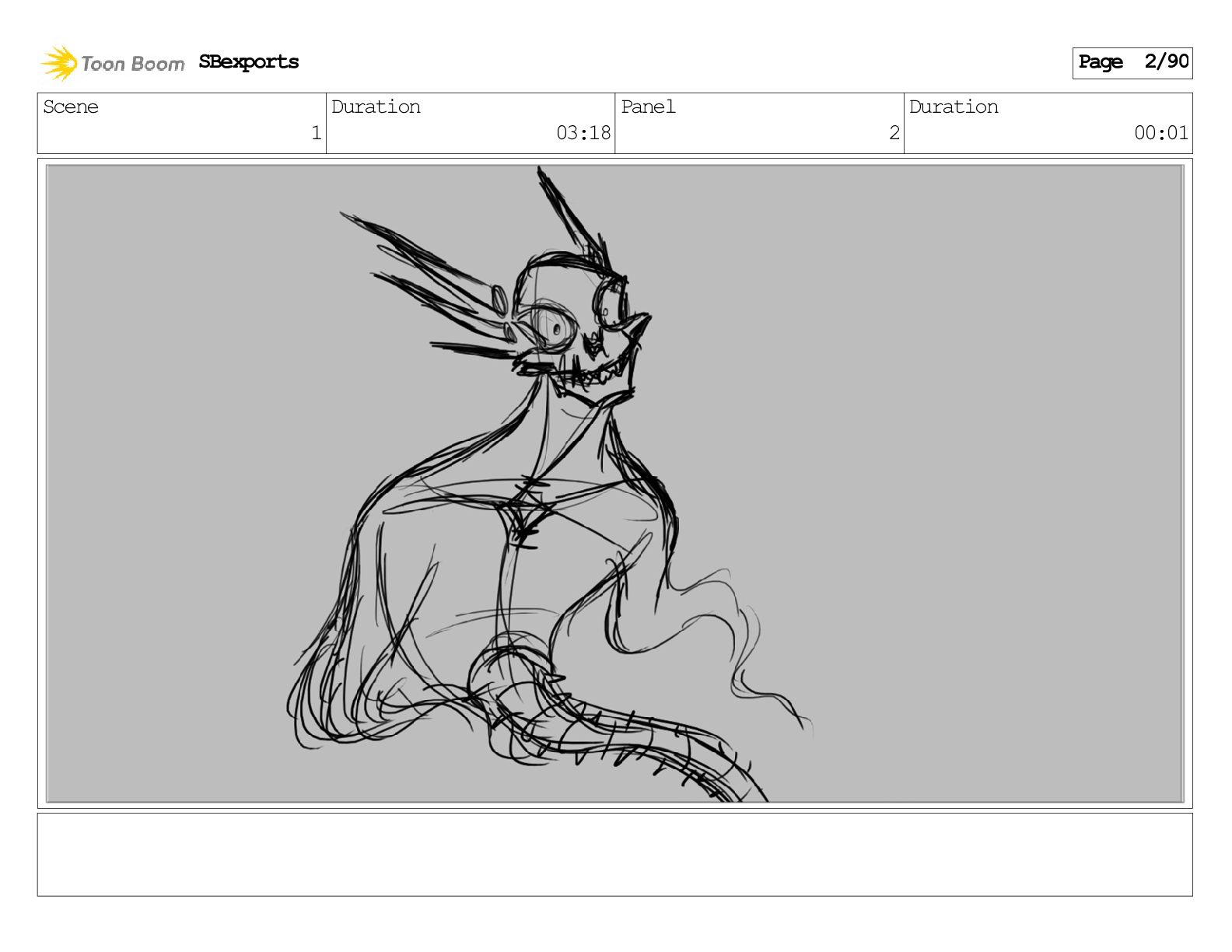Click the Scene header label

tap(71, 107)
